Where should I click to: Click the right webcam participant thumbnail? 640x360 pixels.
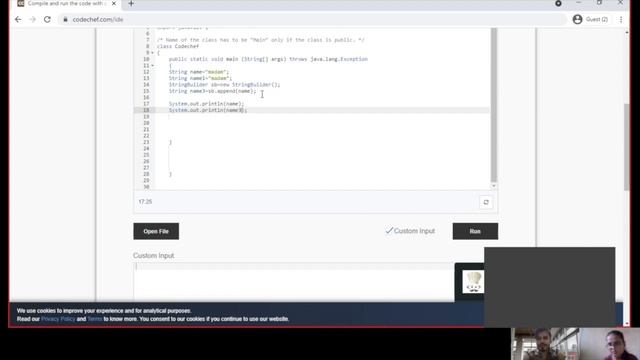(x=609, y=344)
